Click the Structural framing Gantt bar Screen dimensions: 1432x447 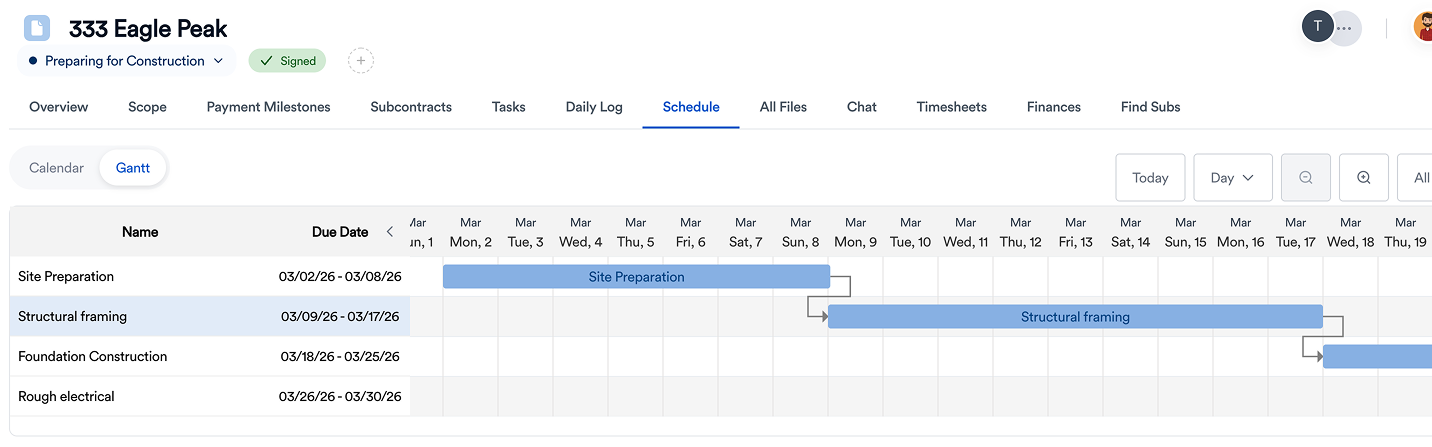(1075, 317)
